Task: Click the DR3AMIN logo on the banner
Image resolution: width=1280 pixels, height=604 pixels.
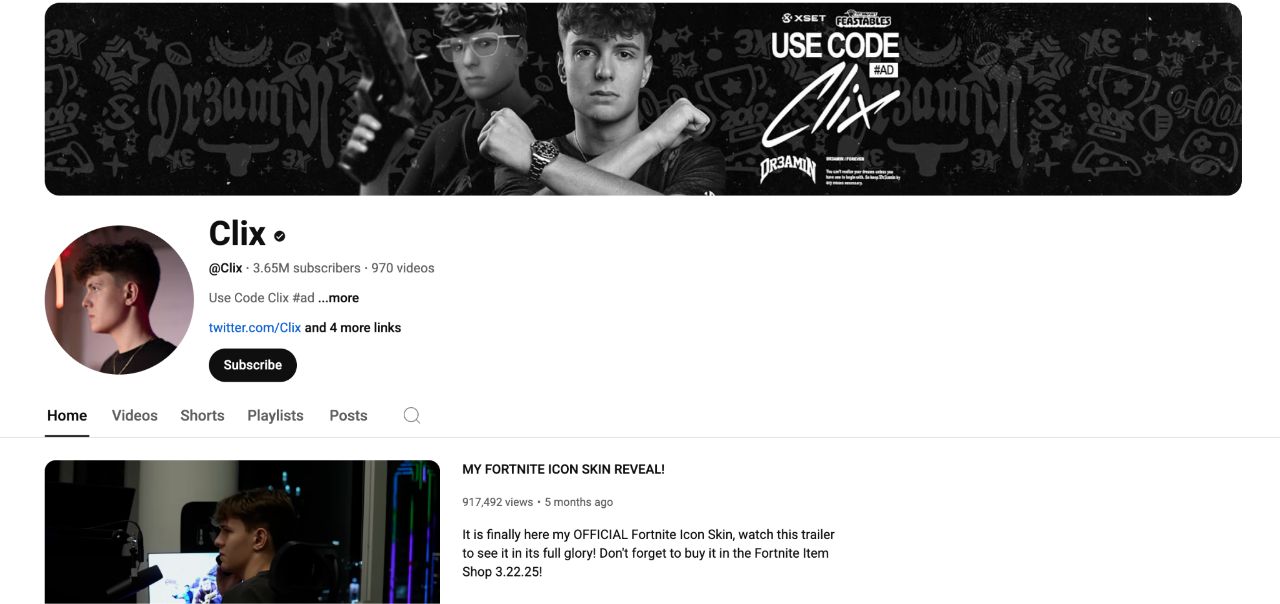Action: click(788, 169)
